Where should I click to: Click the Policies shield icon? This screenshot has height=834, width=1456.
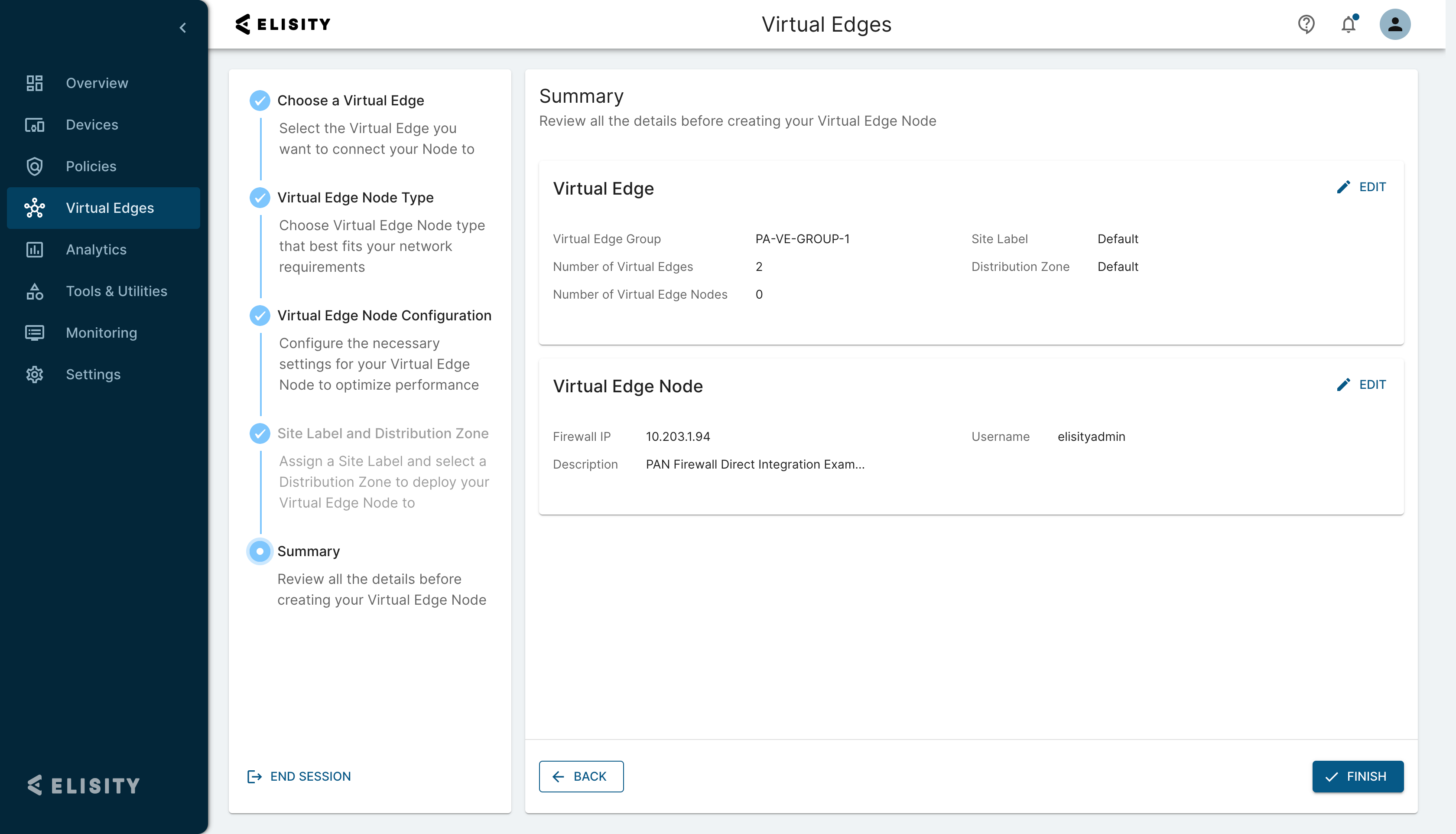pos(34,166)
